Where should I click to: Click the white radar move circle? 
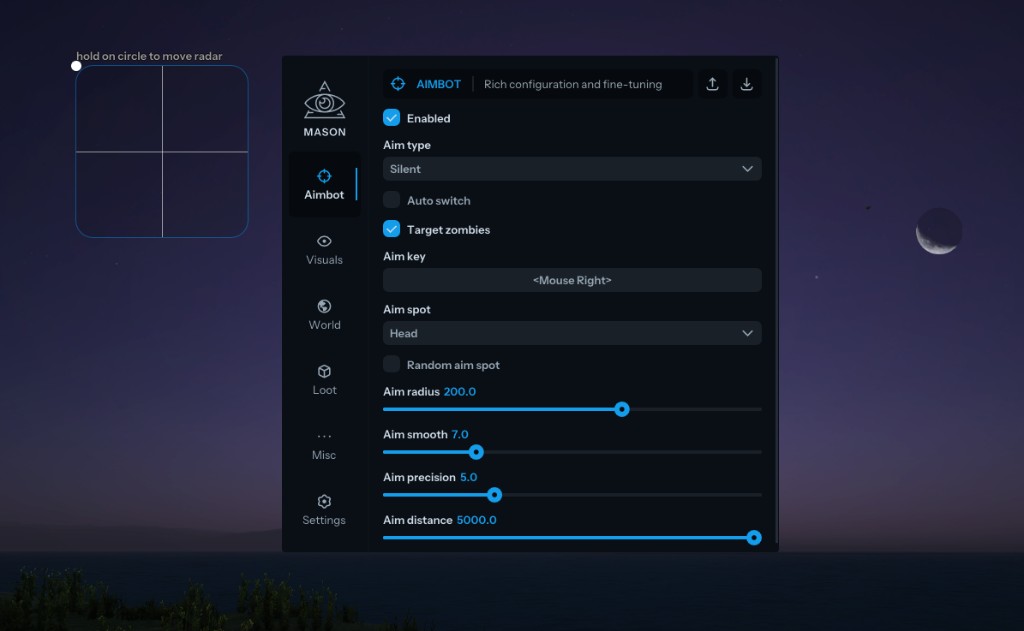76,66
